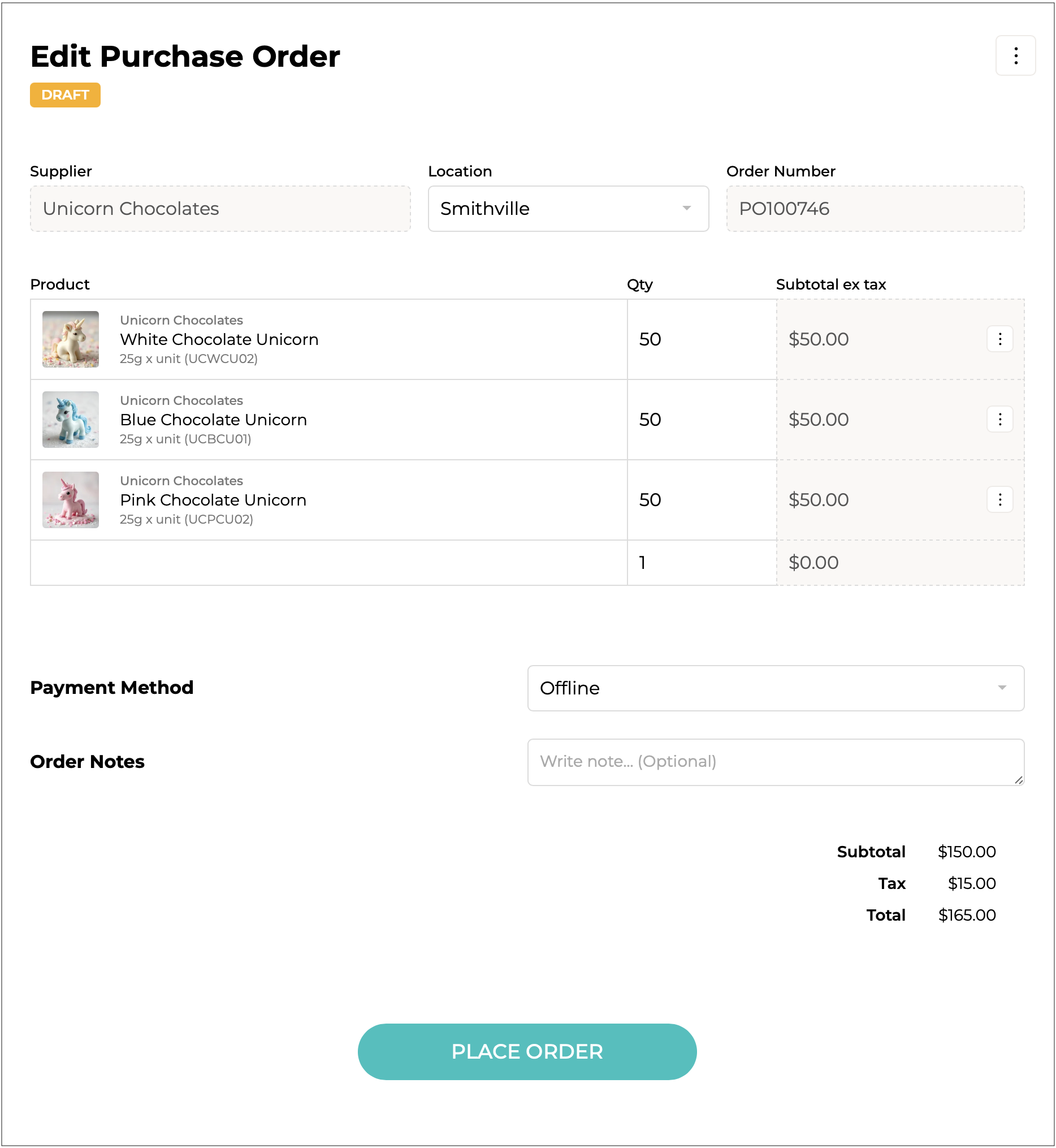
Task: Click the White Chocolate Unicorn product image
Action: [x=70, y=339]
